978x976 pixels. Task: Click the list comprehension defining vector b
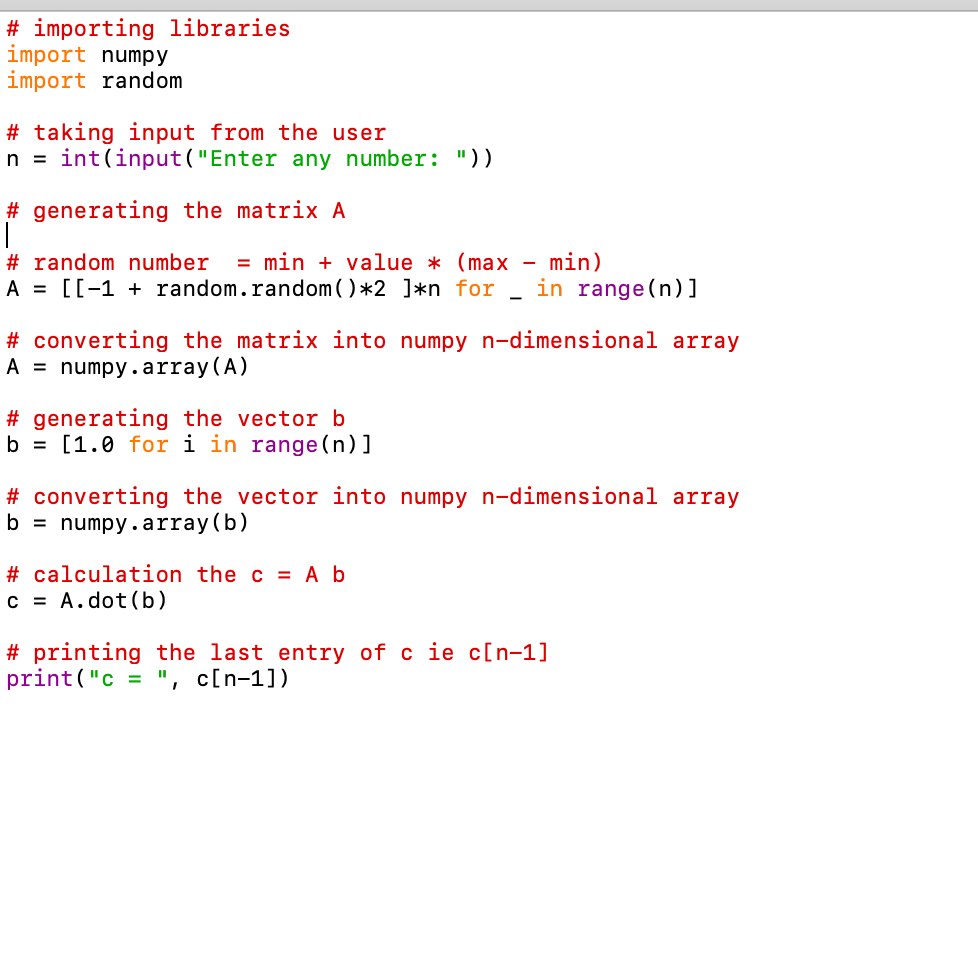coord(190,444)
